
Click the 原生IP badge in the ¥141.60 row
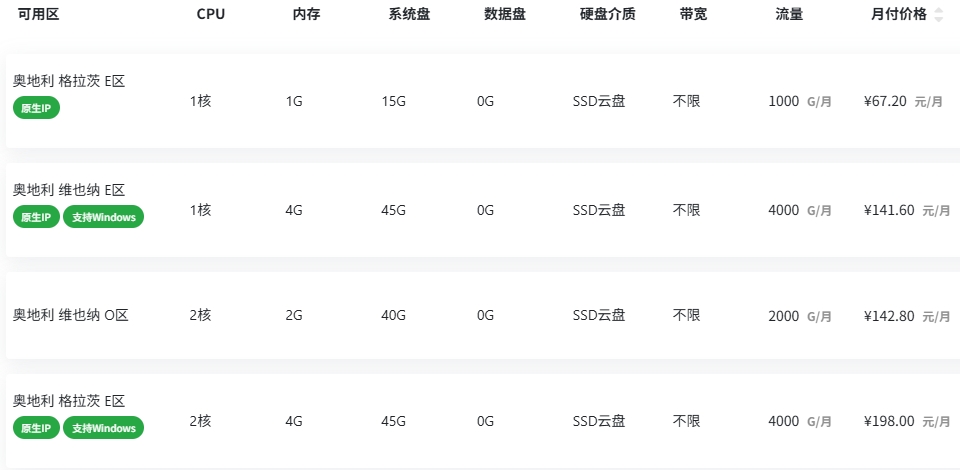(36, 217)
